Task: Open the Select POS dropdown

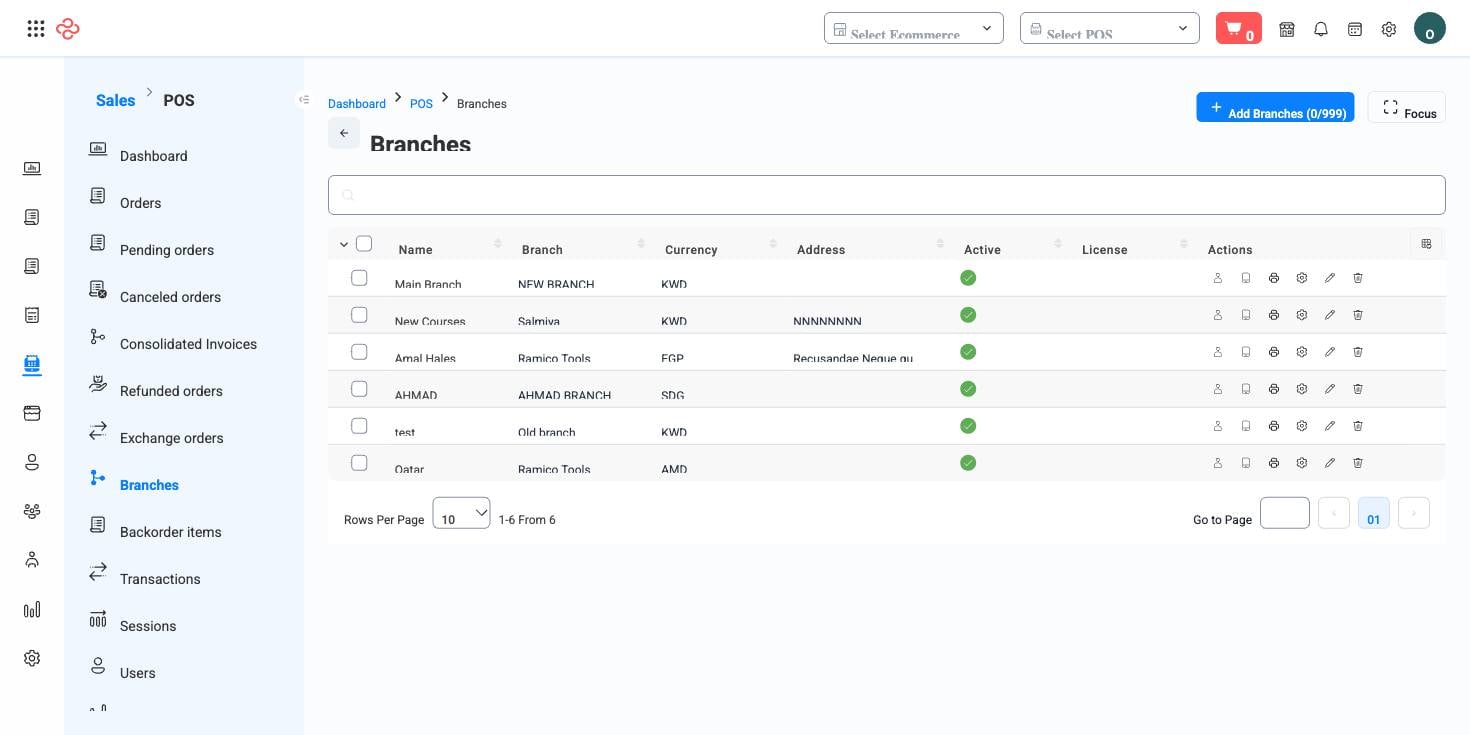Action: [x=1110, y=28]
